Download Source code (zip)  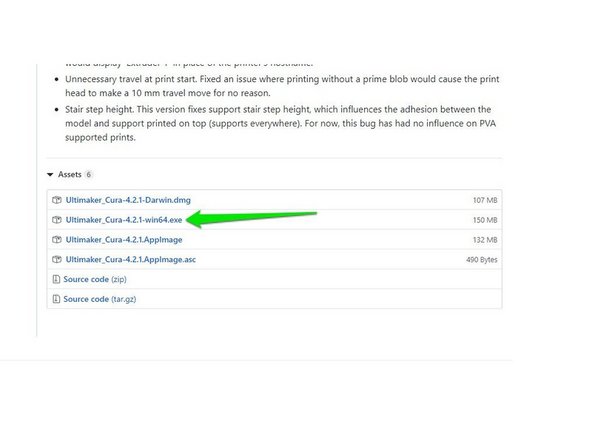pyautogui.click(x=95, y=279)
